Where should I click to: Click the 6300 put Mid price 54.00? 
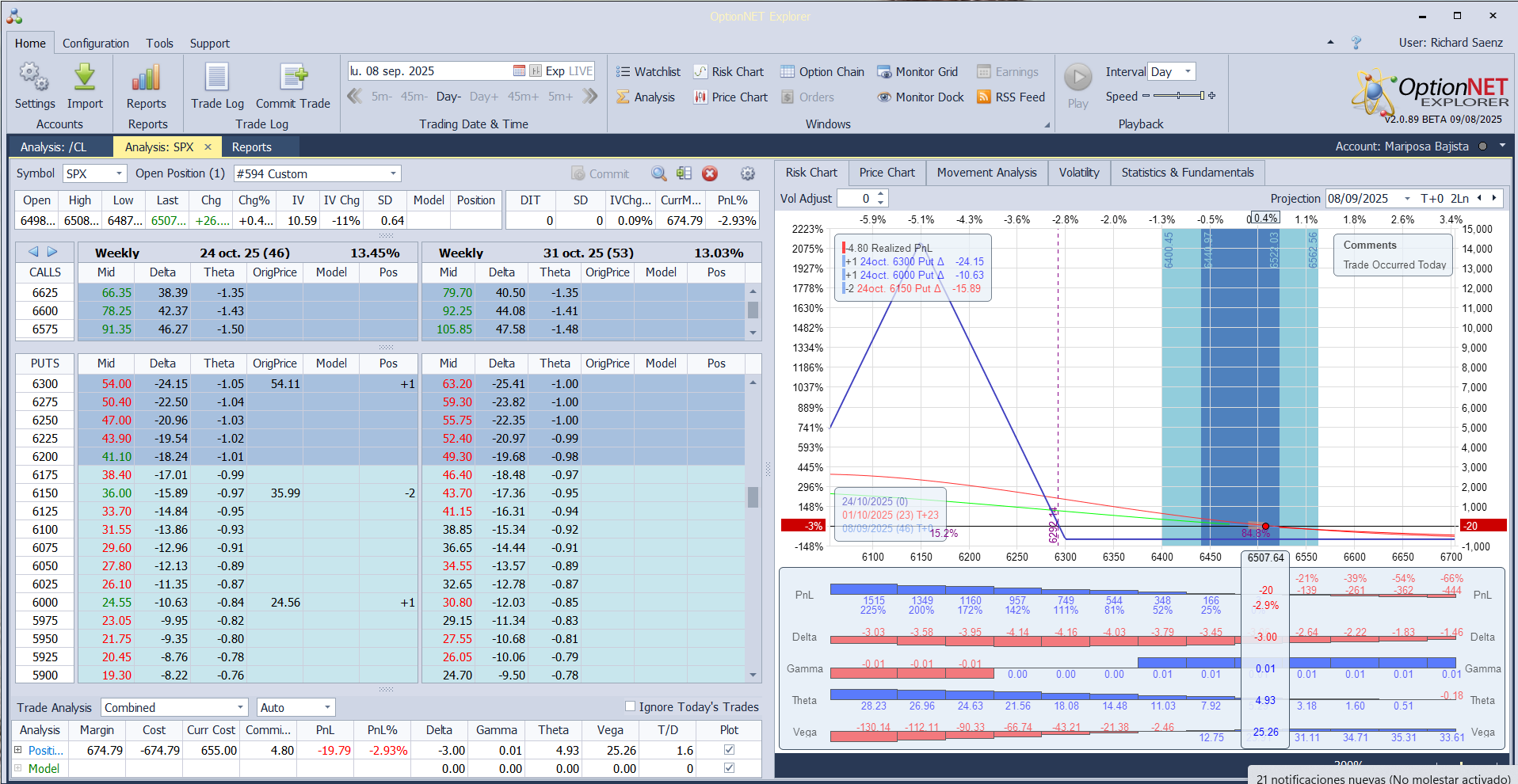(116, 383)
